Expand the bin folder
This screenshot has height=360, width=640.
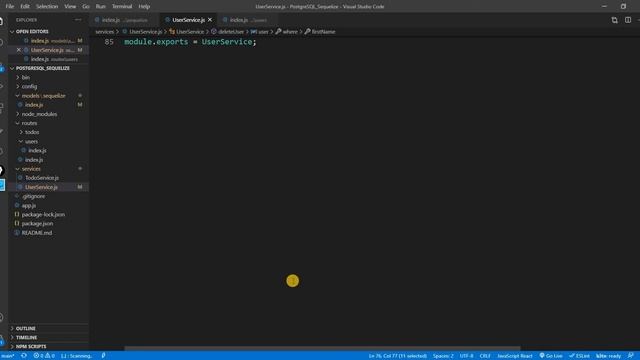click(48, 77)
